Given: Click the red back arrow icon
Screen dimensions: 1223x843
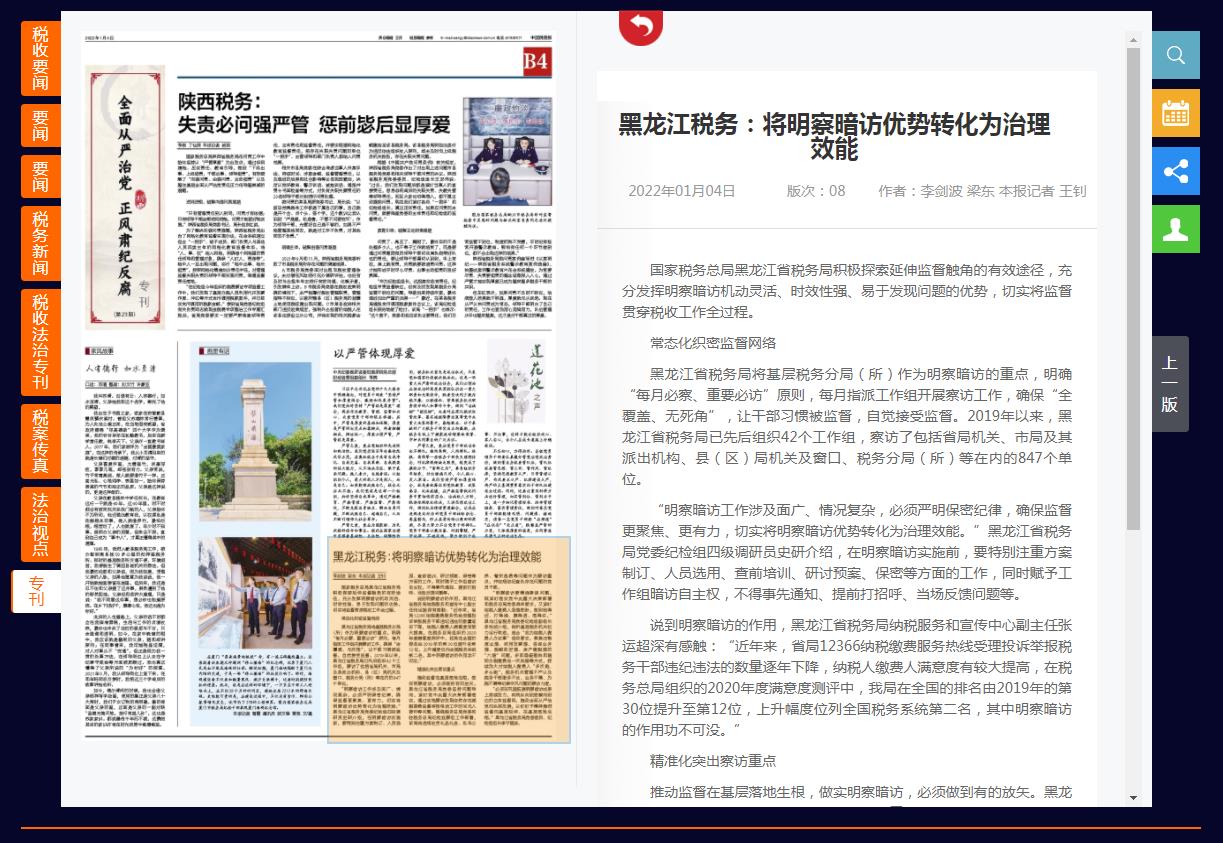Looking at the screenshot, I should [x=641, y=25].
